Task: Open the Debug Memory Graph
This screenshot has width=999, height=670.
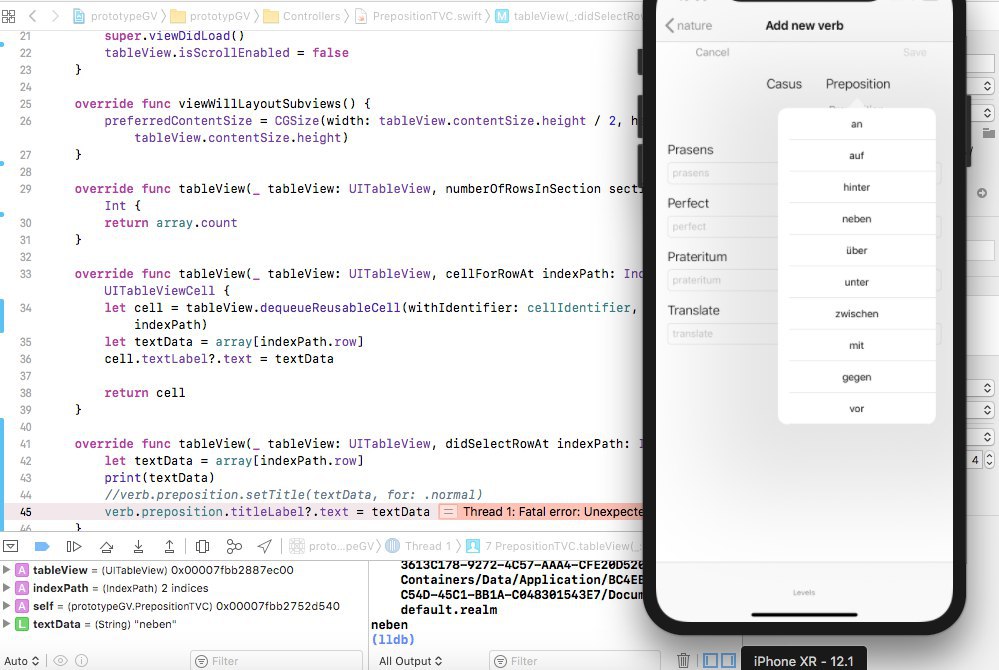Action: click(234, 546)
